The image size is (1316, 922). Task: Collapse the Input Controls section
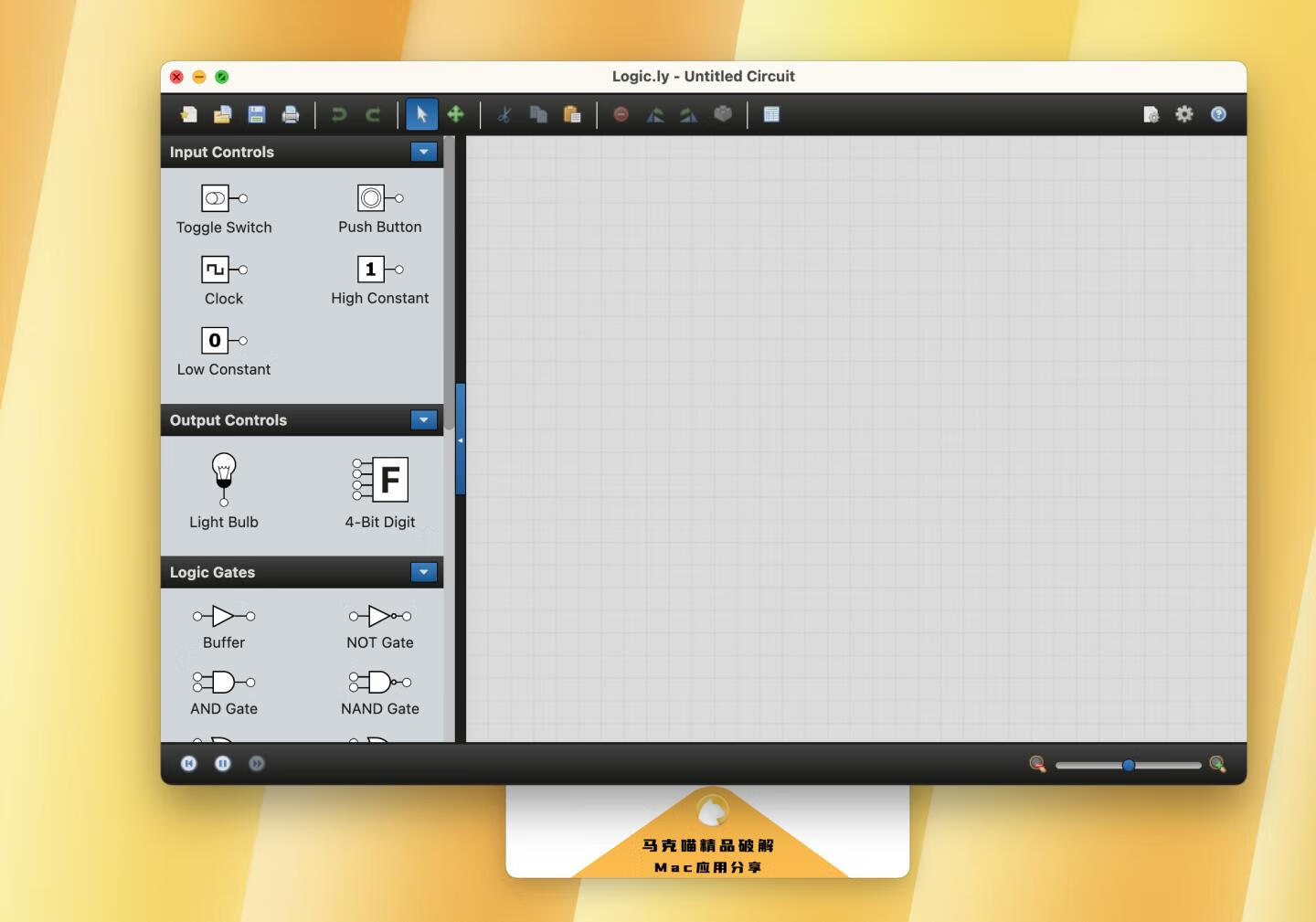(423, 152)
